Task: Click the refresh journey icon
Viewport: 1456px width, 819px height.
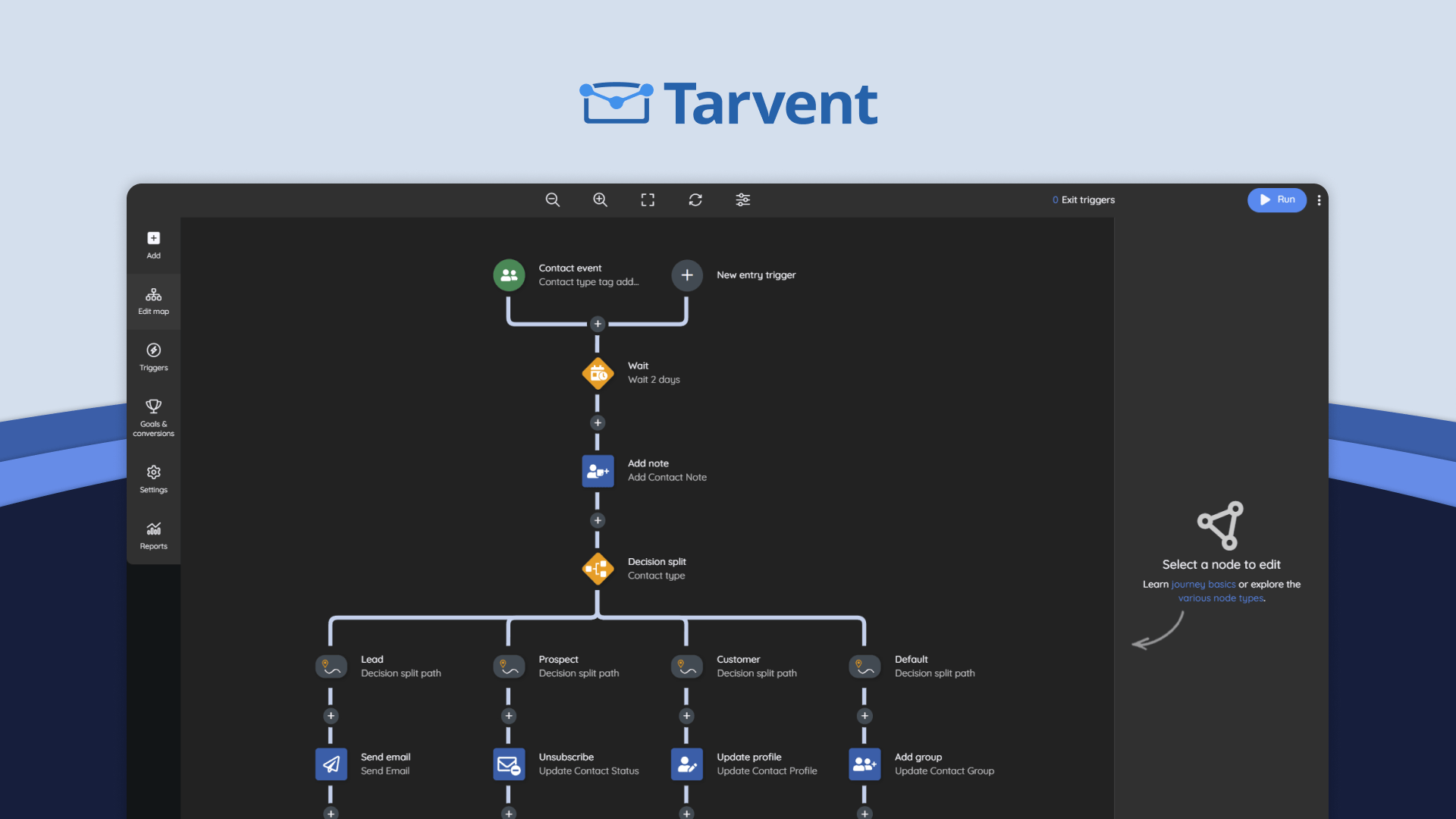Action: [x=695, y=199]
